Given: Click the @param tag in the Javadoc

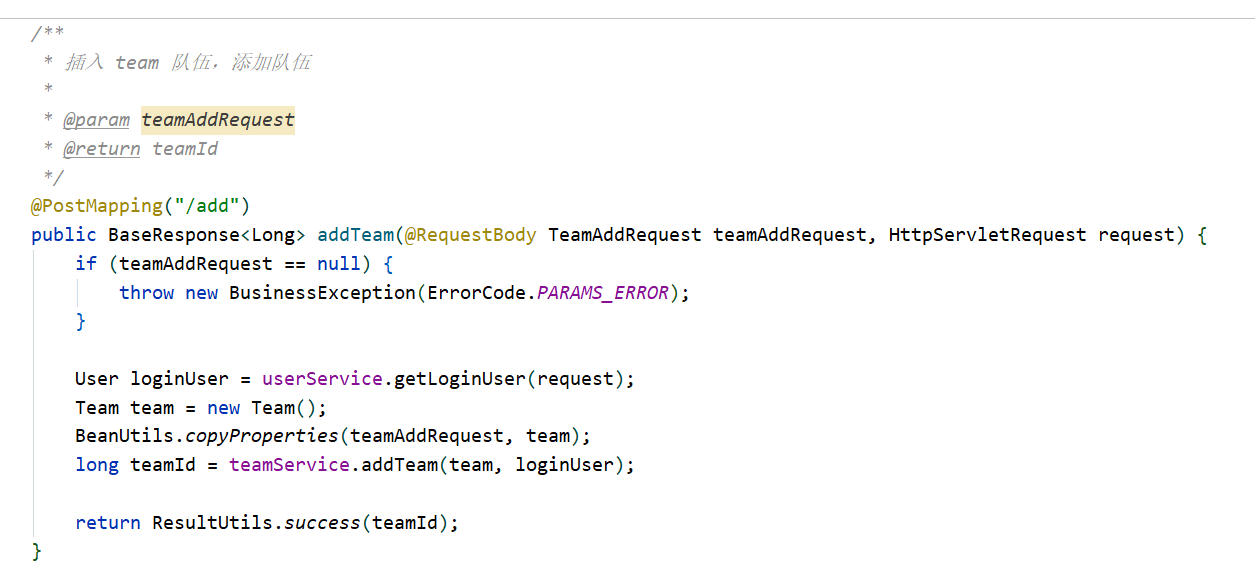Looking at the screenshot, I should click(x=97, y=120).
